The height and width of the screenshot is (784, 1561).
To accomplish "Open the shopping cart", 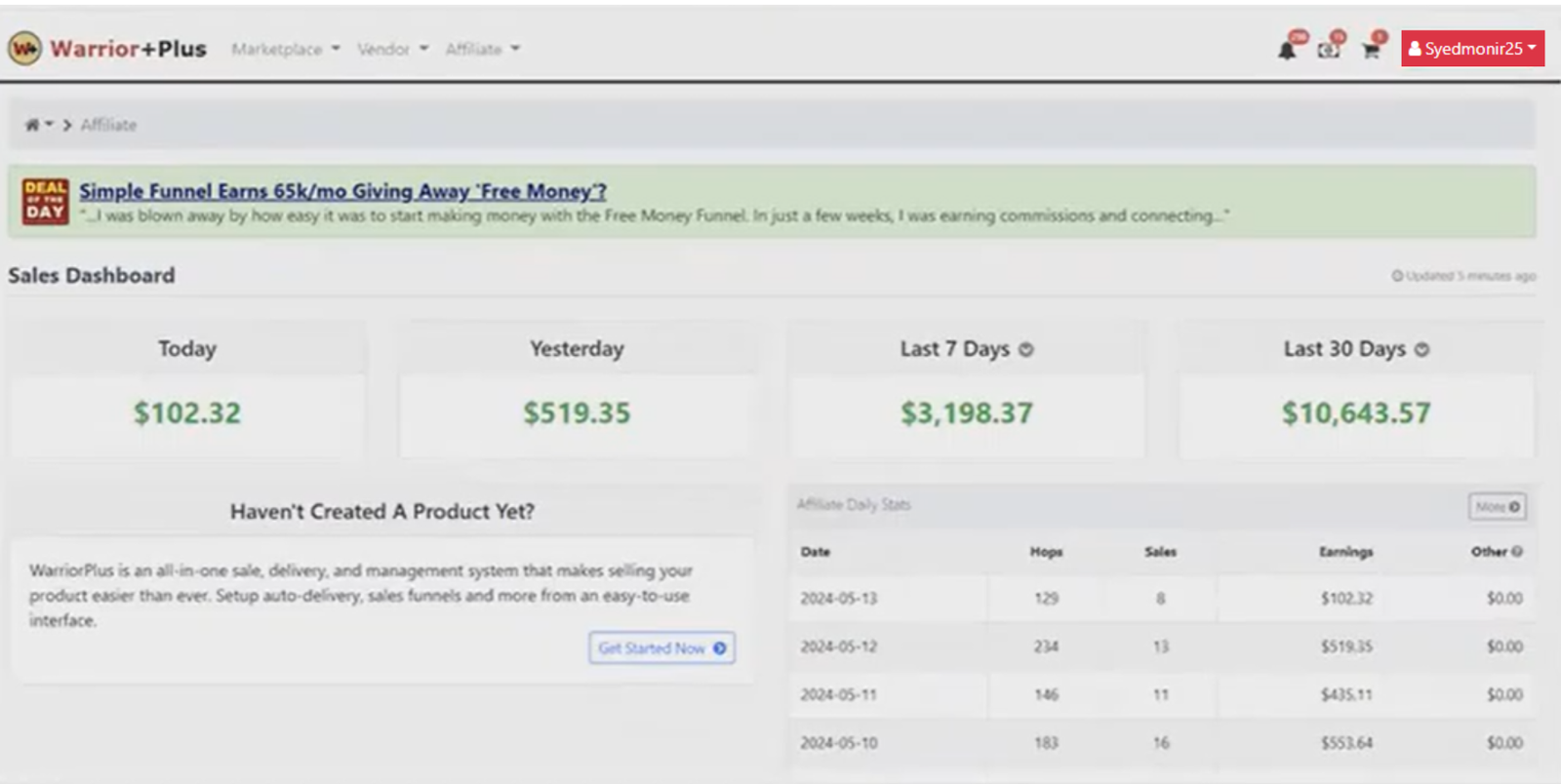I will [1371, 50].
